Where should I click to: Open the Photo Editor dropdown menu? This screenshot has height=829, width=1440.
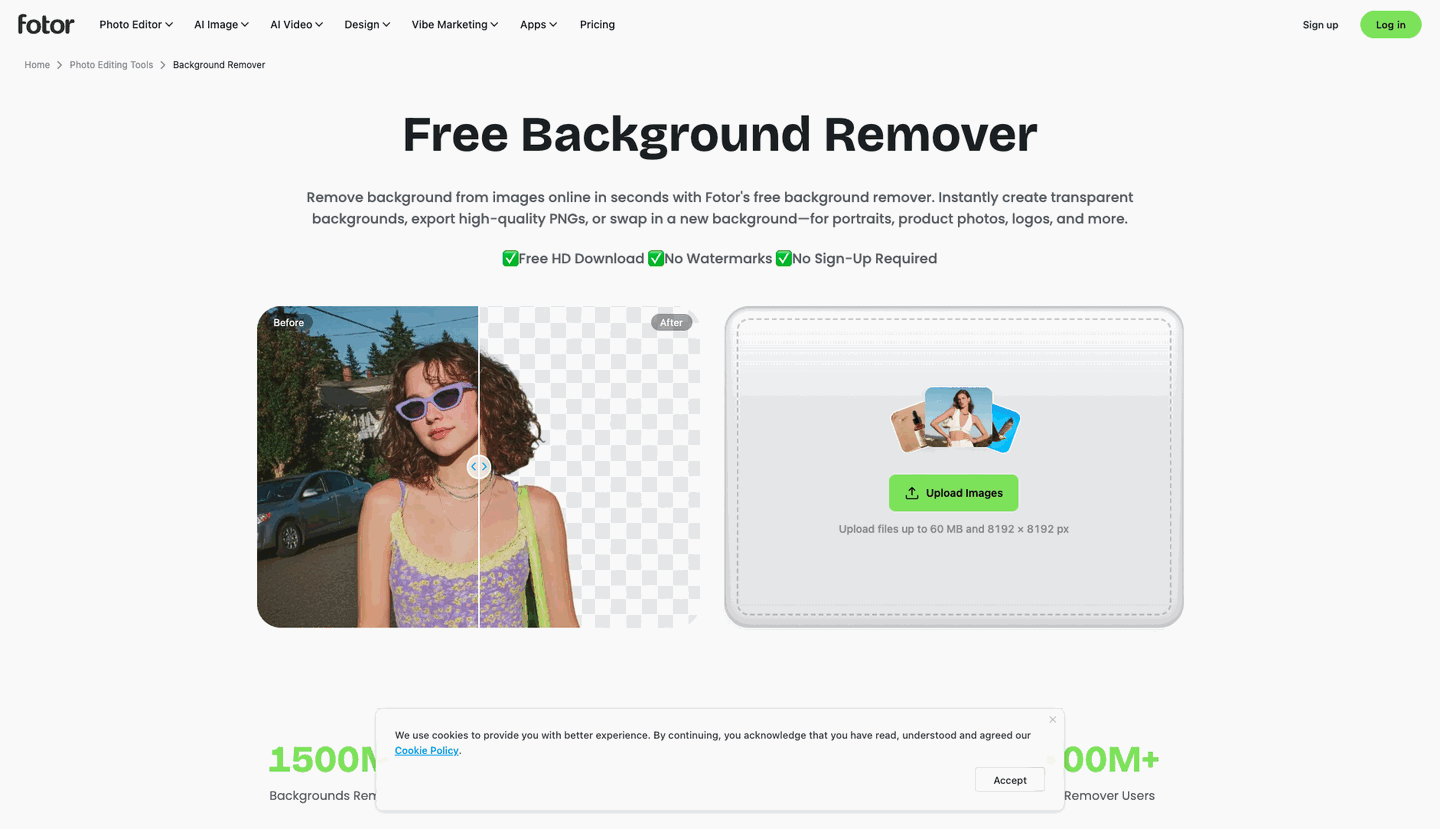[136, 24]
